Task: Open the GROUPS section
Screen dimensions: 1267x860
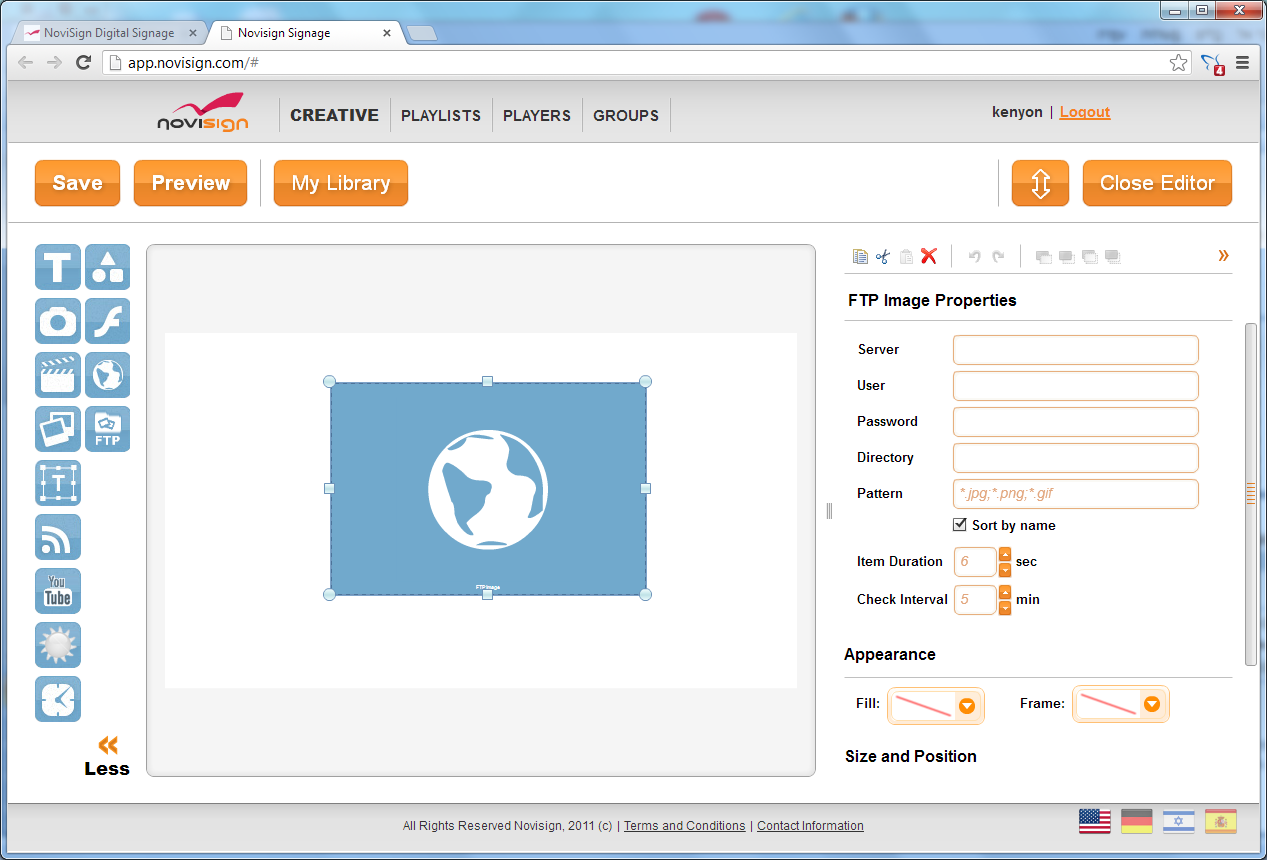Action: [x=625, y=116]
